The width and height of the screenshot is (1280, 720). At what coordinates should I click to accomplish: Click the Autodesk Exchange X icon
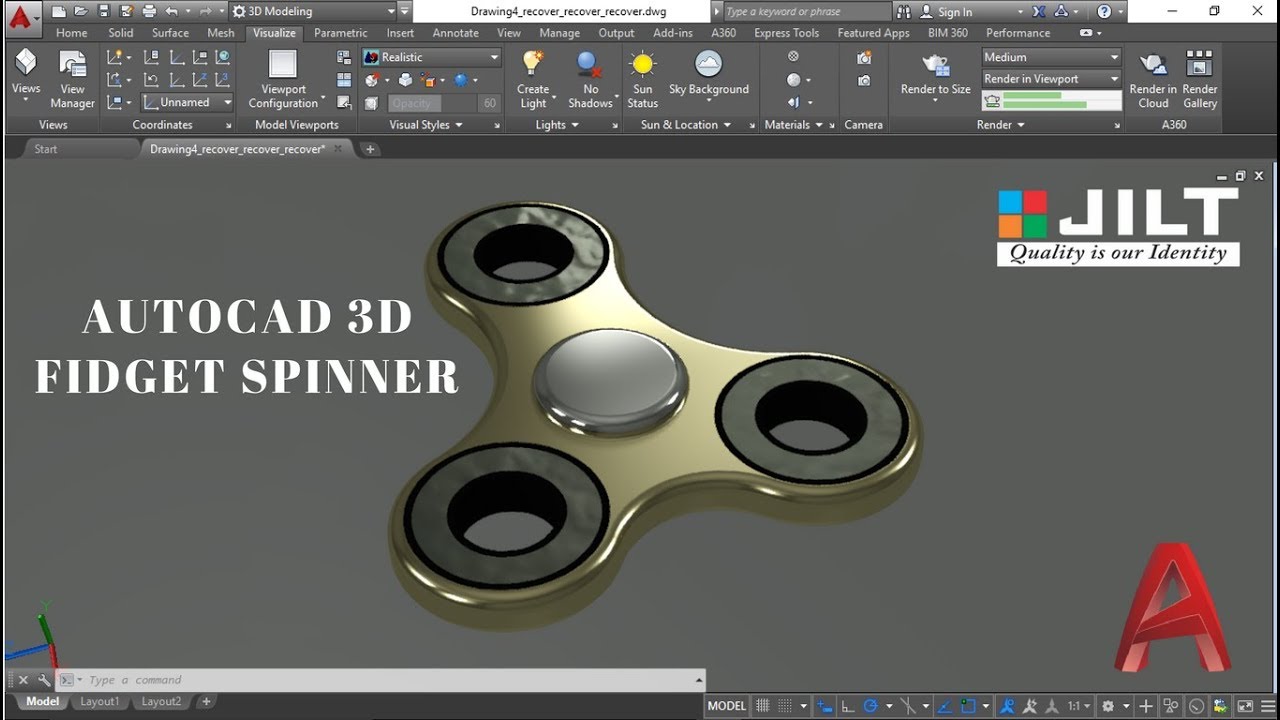click(x=1039, y=12)
